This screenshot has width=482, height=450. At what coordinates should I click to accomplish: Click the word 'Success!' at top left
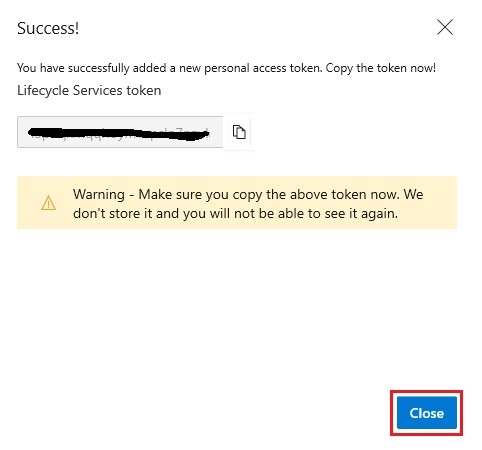click(x=48, y=28)
